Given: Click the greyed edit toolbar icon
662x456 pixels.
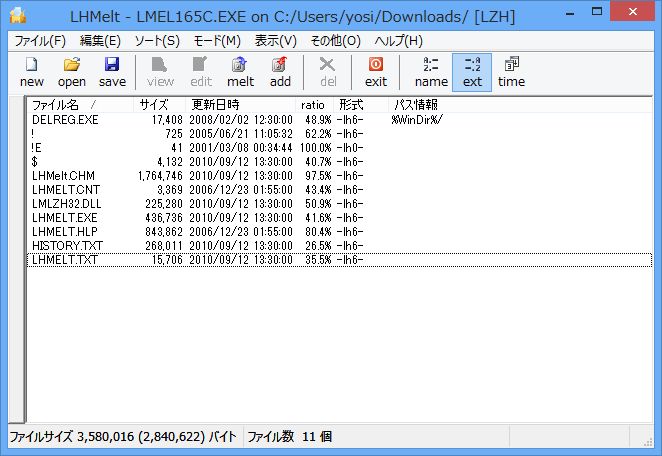Looking at the screenshot, I should tap(201, 72).
